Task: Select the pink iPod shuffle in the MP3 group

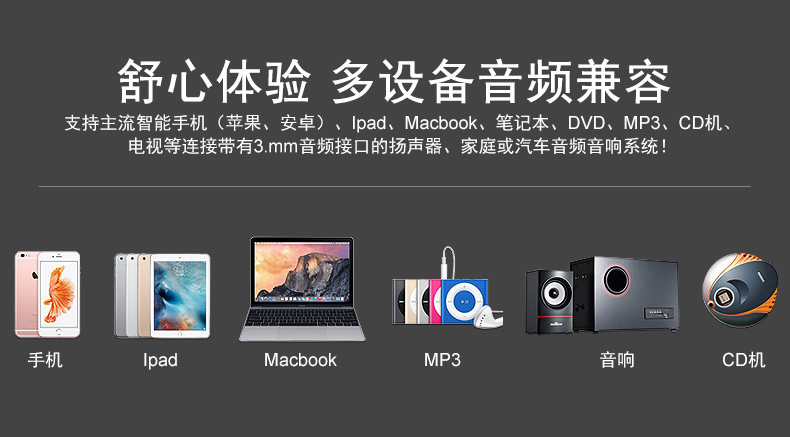Action: tap(435, 301)
